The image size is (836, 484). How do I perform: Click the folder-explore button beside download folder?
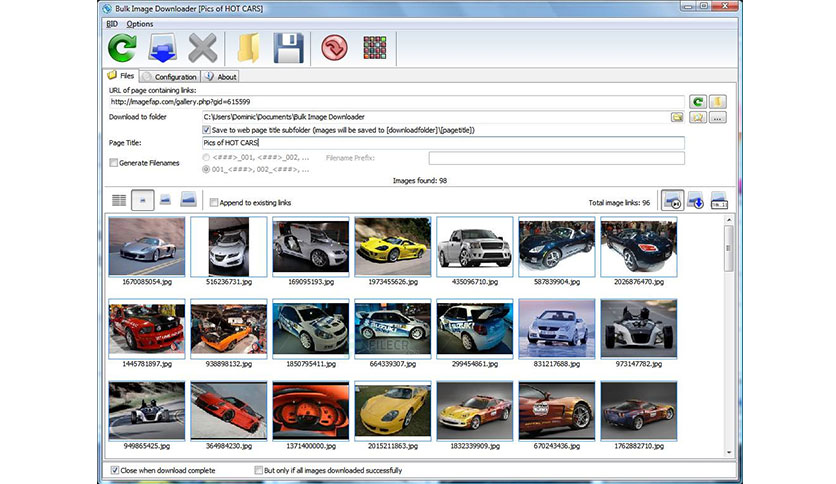pyautogui.click(x=697, y=117)
